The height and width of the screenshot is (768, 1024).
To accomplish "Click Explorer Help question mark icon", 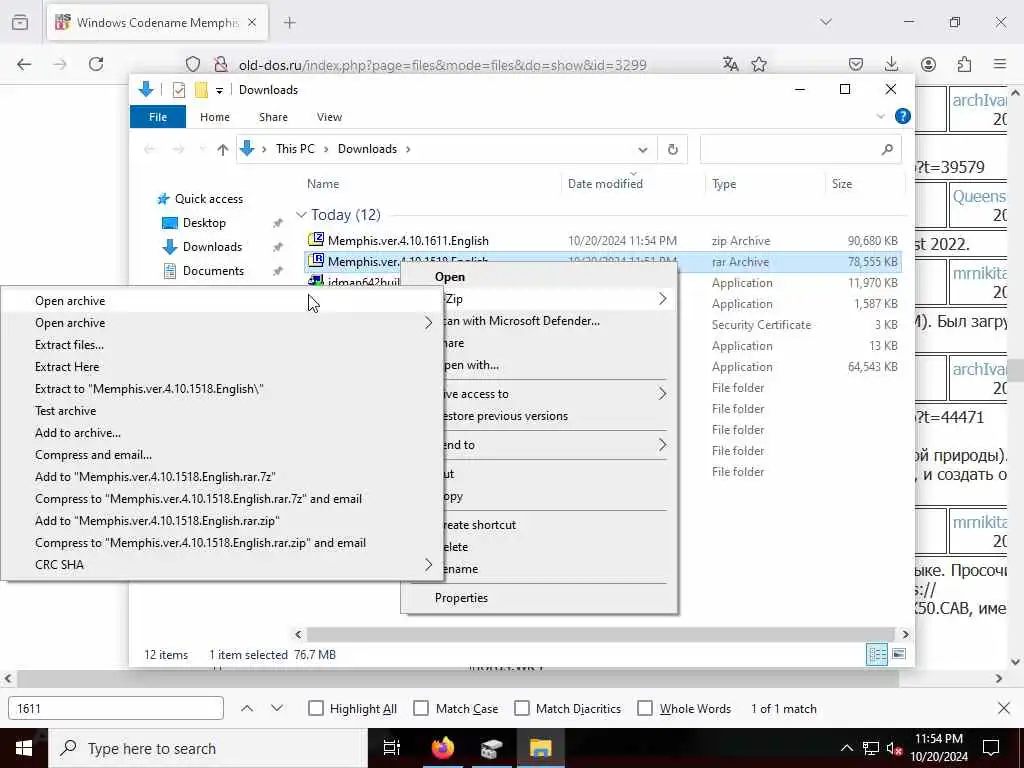I will coord(903,116).
